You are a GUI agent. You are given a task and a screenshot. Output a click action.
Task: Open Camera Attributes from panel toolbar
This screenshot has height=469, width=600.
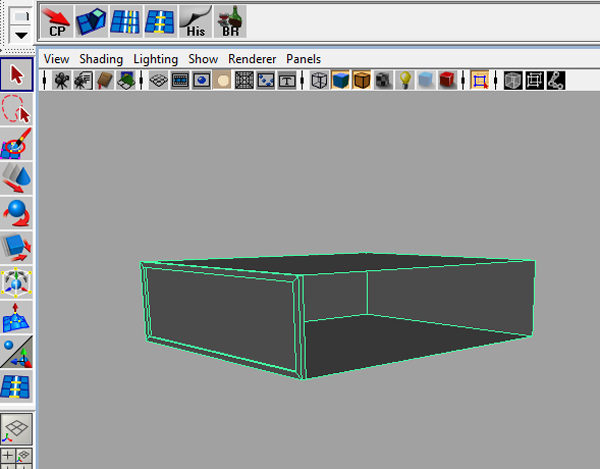(x=83, y=80)
